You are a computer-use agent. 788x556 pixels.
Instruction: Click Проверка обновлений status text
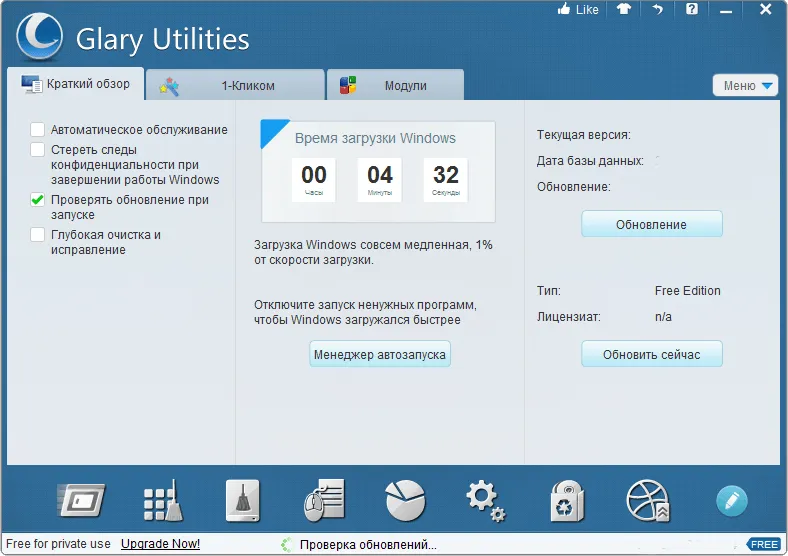click(368, 545)
